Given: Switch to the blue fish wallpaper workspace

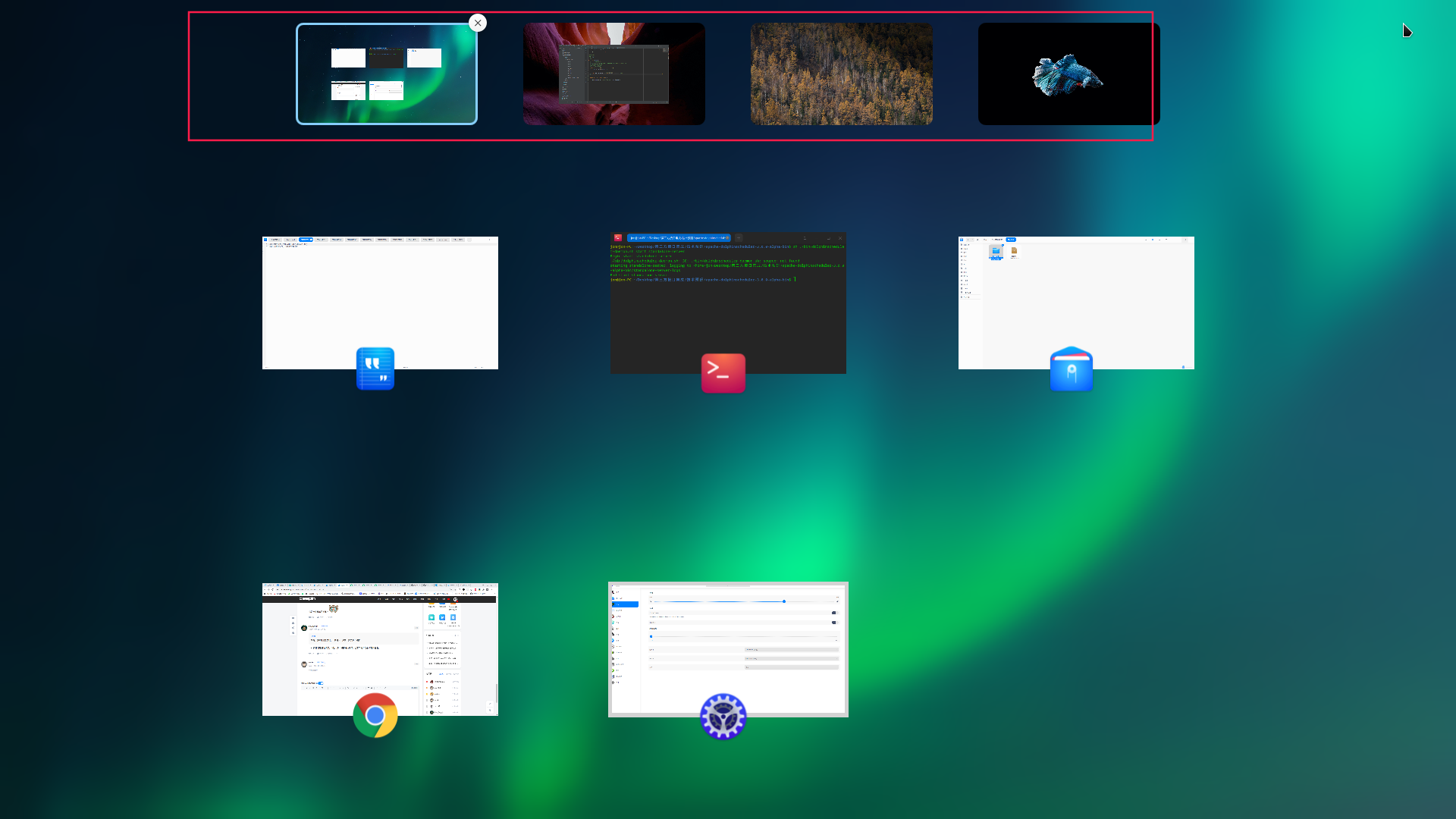Looking at the screenshot, I should tap(1068, 74).
